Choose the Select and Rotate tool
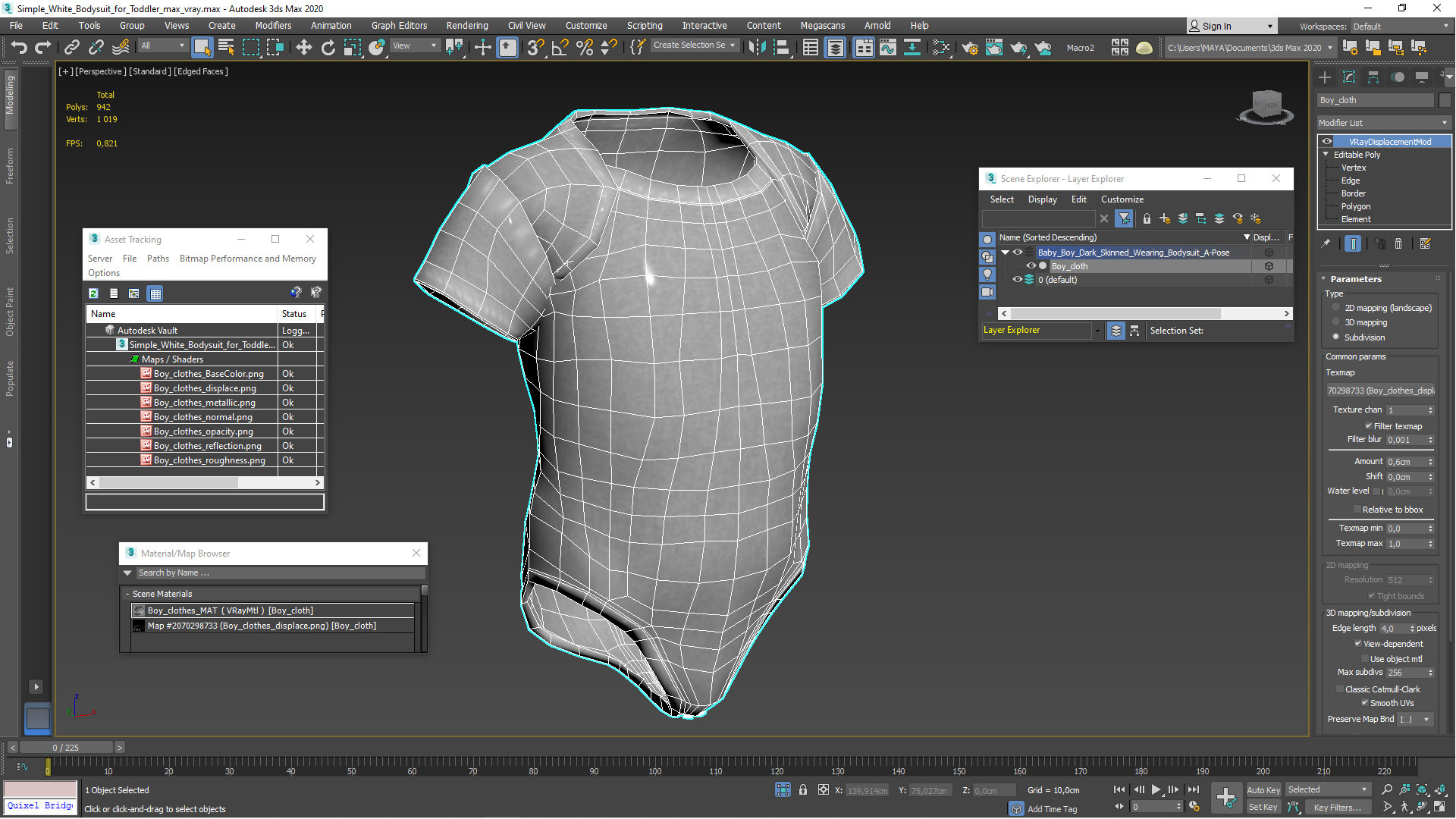The width and height of the screenshot is (1456, 819). pos(328,47)
